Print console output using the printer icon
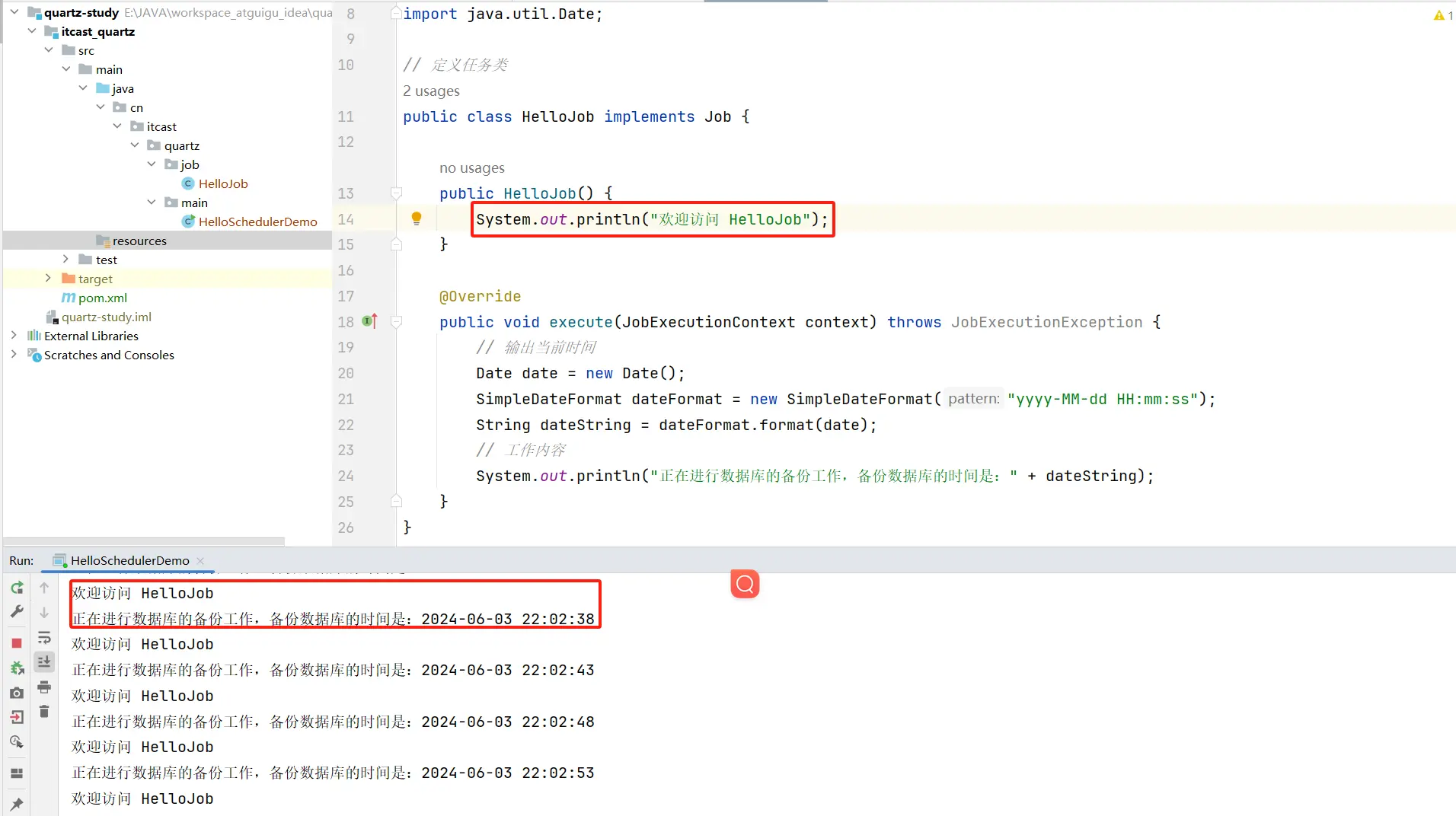1456x816 pixels. [x=44, y=687]
